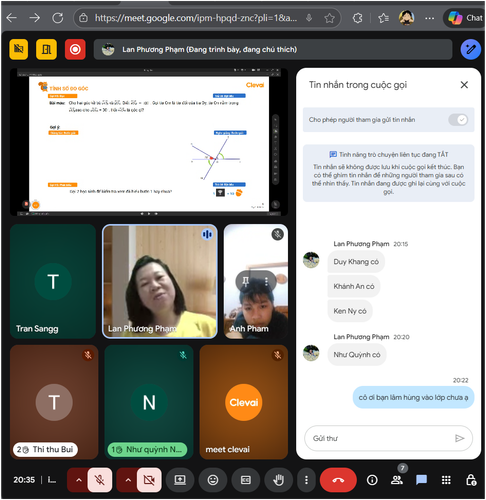This screenshot has width=486, height=500.
Task: Toggle allow participants to send messages
Action: coord(458,120)
